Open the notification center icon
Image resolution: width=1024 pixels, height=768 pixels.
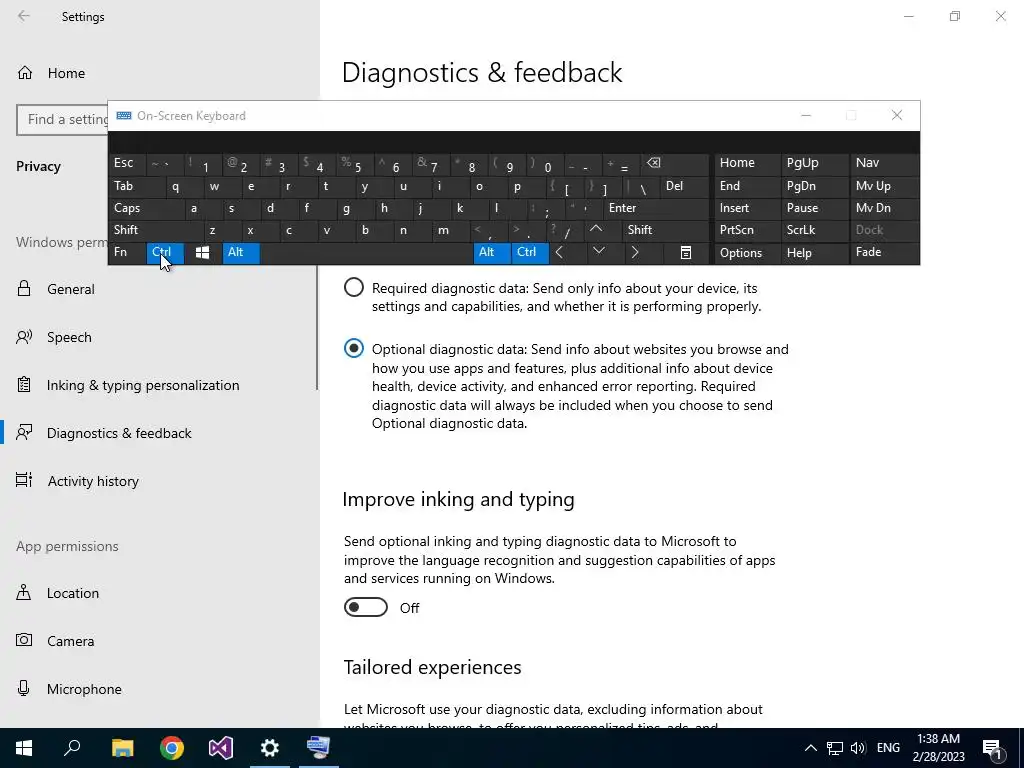pyautogui.click(x=993, y=749)
